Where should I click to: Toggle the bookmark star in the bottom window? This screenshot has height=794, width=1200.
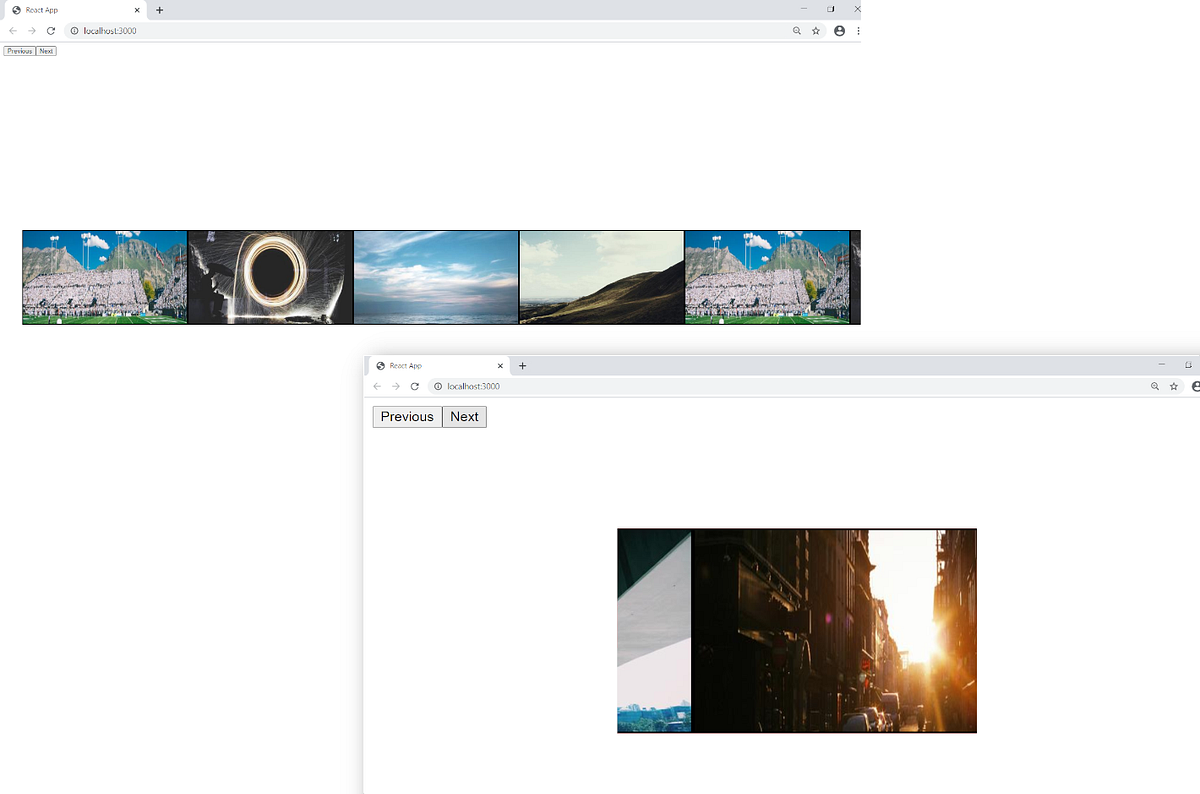click(x=1173, y=386)
